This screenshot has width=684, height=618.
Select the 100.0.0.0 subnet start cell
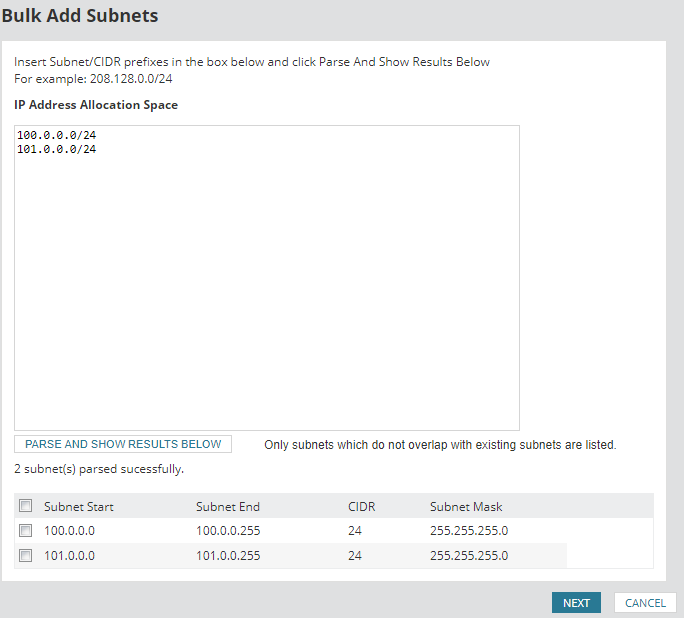click(69, 531)
